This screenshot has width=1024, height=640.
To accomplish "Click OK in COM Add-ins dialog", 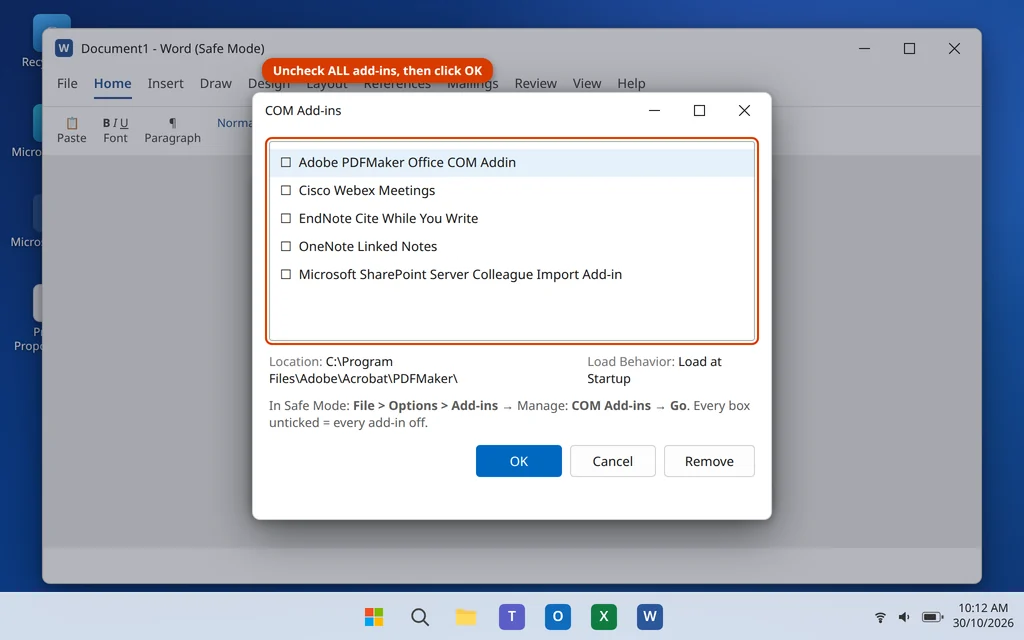I will [x=519, y=461].
